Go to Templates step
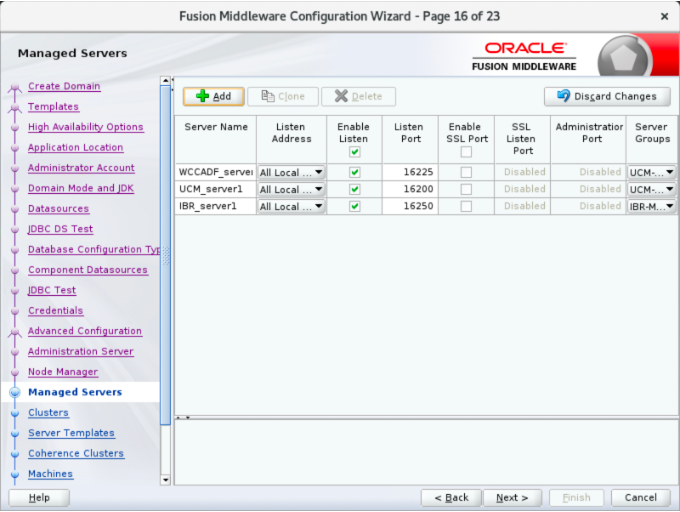 (x=53, y=106)
